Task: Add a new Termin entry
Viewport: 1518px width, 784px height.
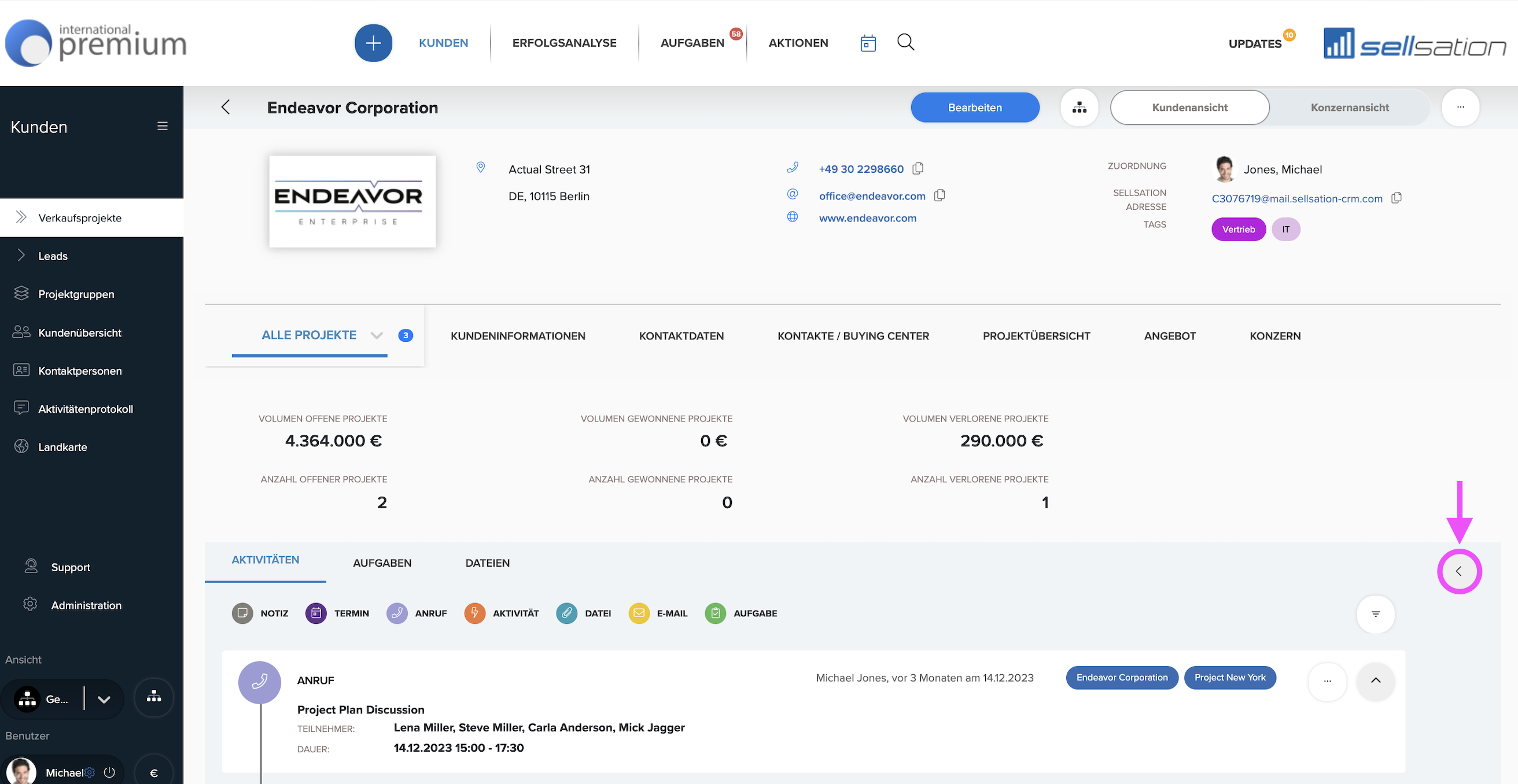Action: [337, 613]
